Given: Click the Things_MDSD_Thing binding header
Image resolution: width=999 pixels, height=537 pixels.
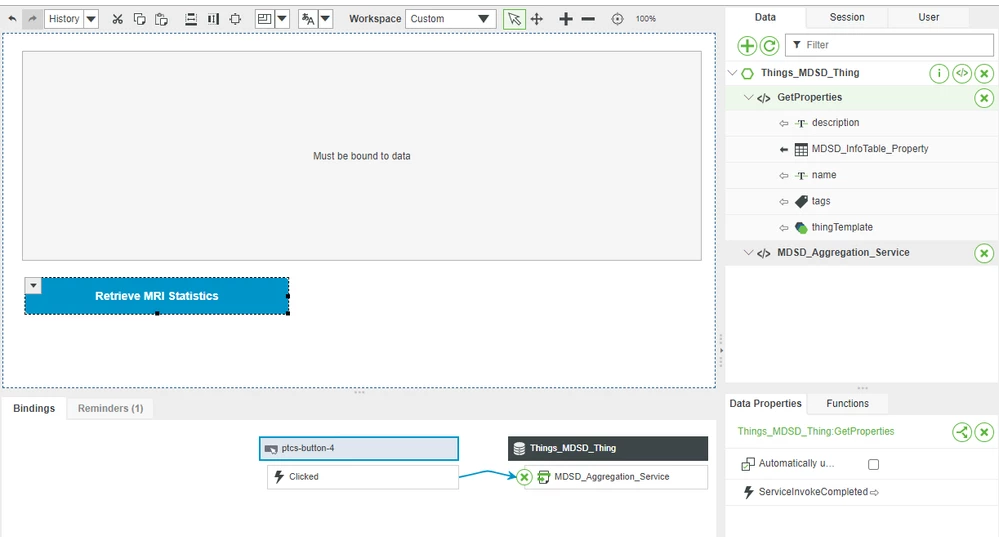Looking at the screenshot, I should pos(608,448).
